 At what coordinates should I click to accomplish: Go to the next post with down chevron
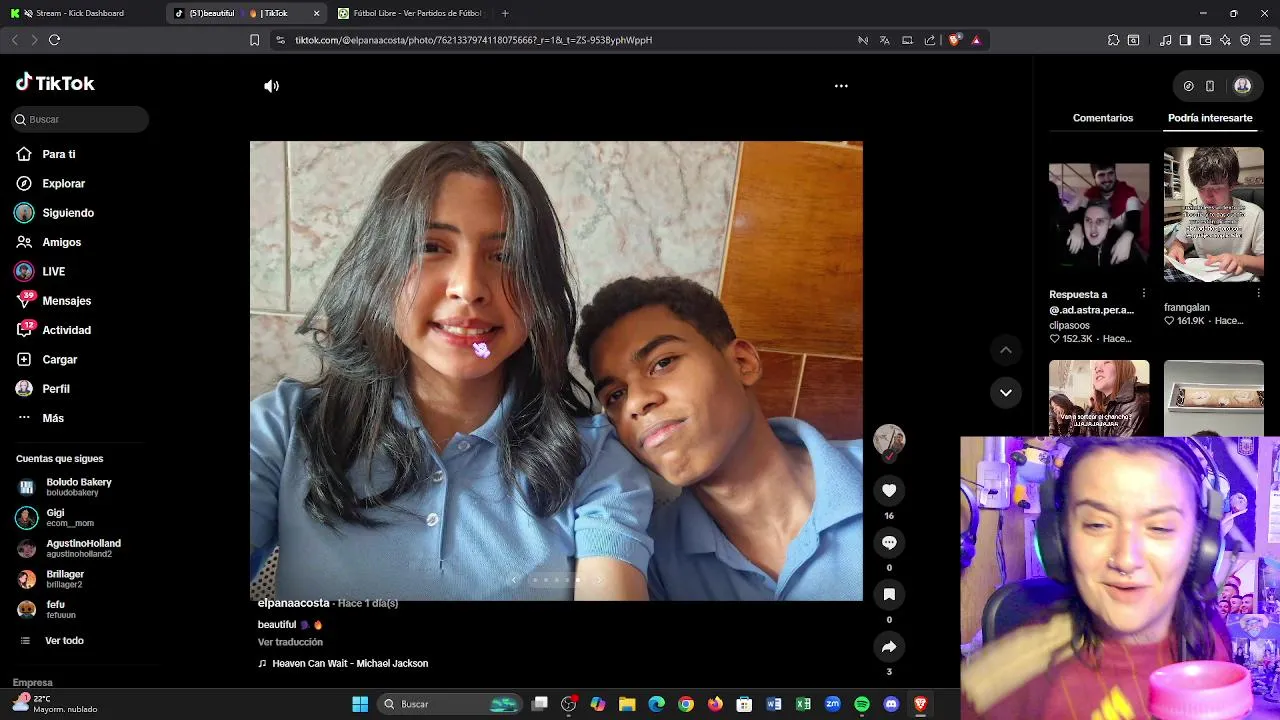pyautogui.click(x=1006, y=392)
